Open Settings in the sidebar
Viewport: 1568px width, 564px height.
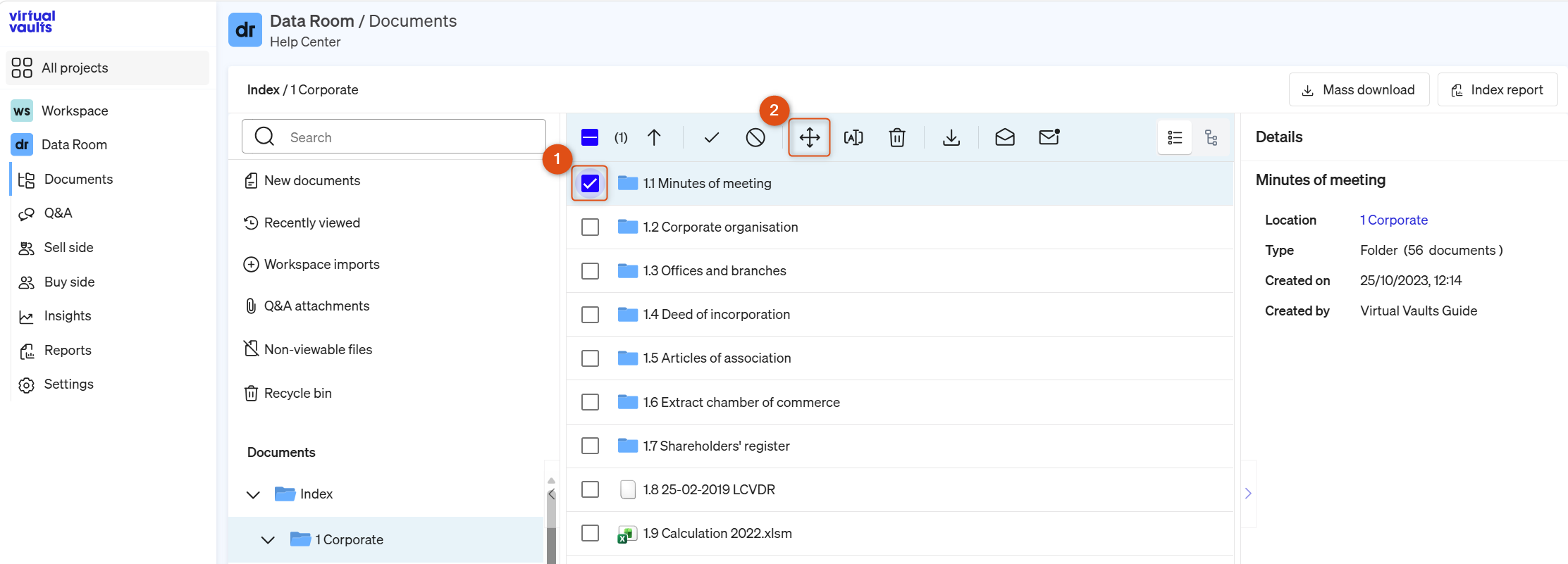[68, 384]
